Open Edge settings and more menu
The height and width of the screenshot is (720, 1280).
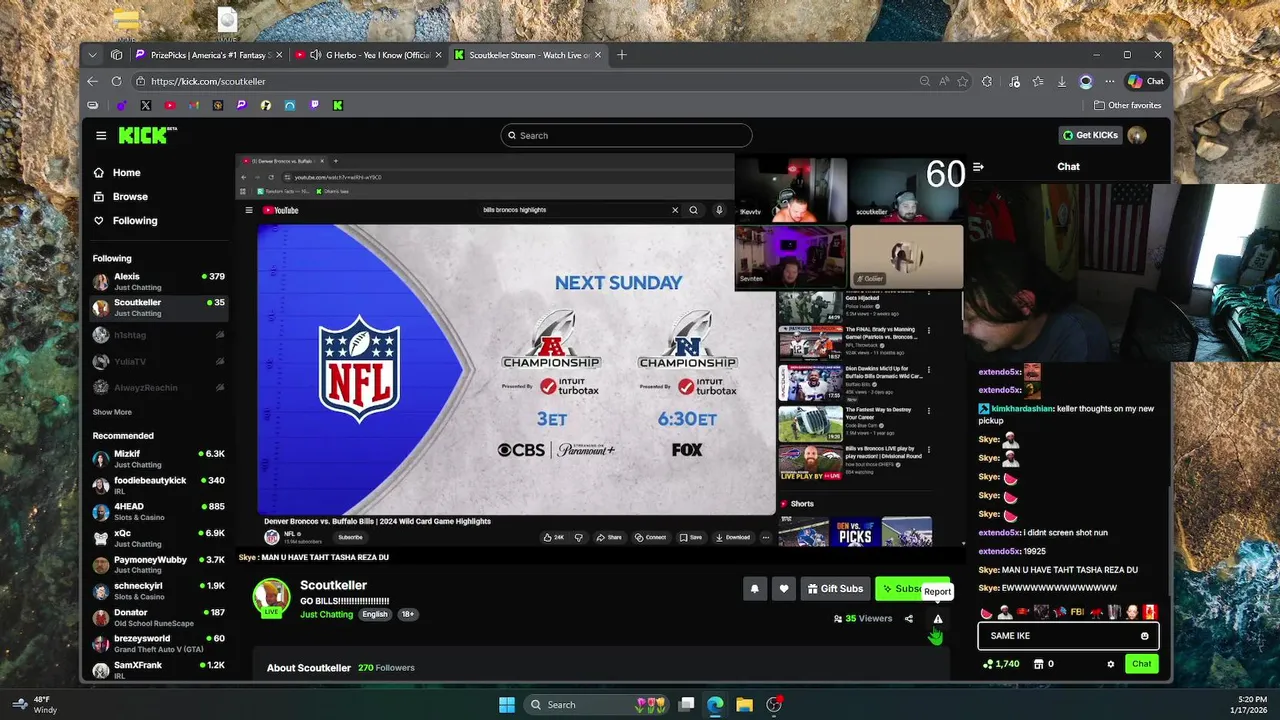[x=1110, y=81]
